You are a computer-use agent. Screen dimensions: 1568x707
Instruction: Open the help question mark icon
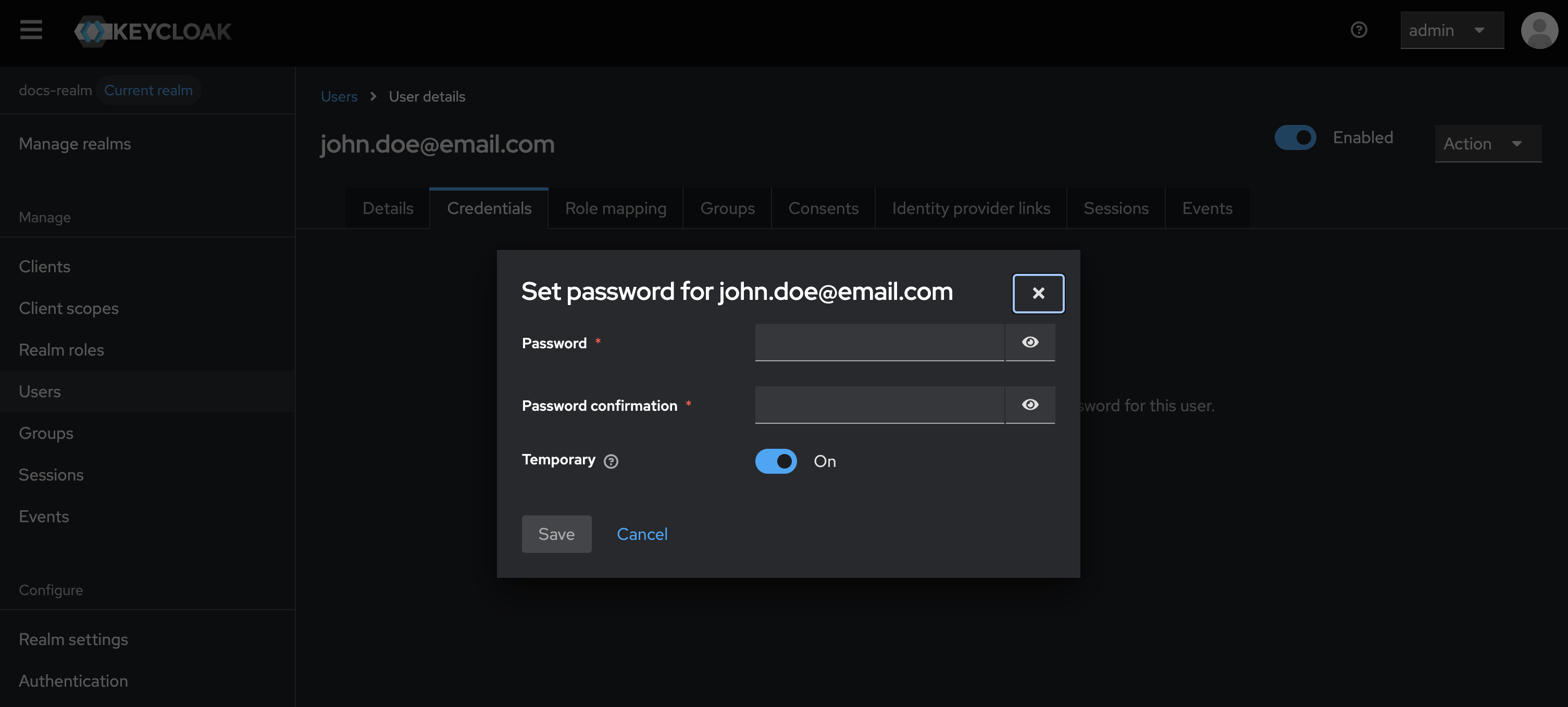coord(1358,30)
